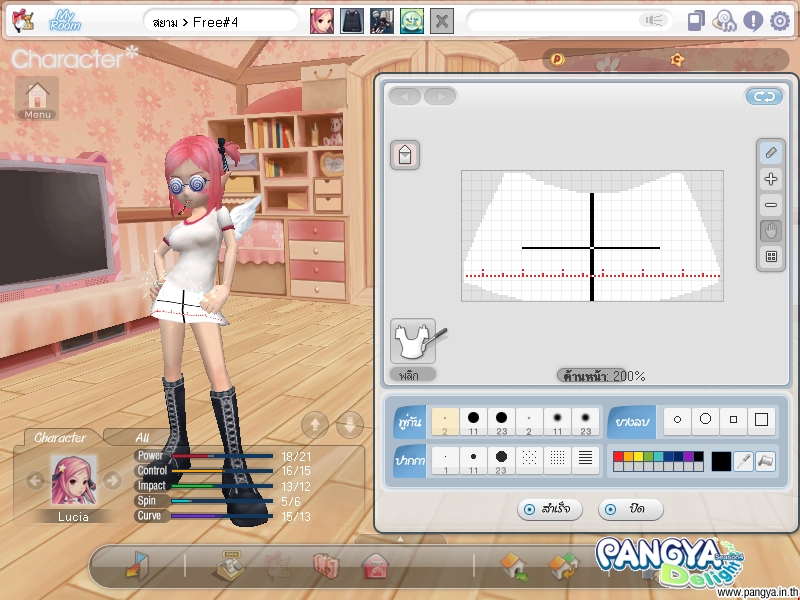Pick the yellow color swatch
Screen dimensions: 800x600
click(638, 456)
